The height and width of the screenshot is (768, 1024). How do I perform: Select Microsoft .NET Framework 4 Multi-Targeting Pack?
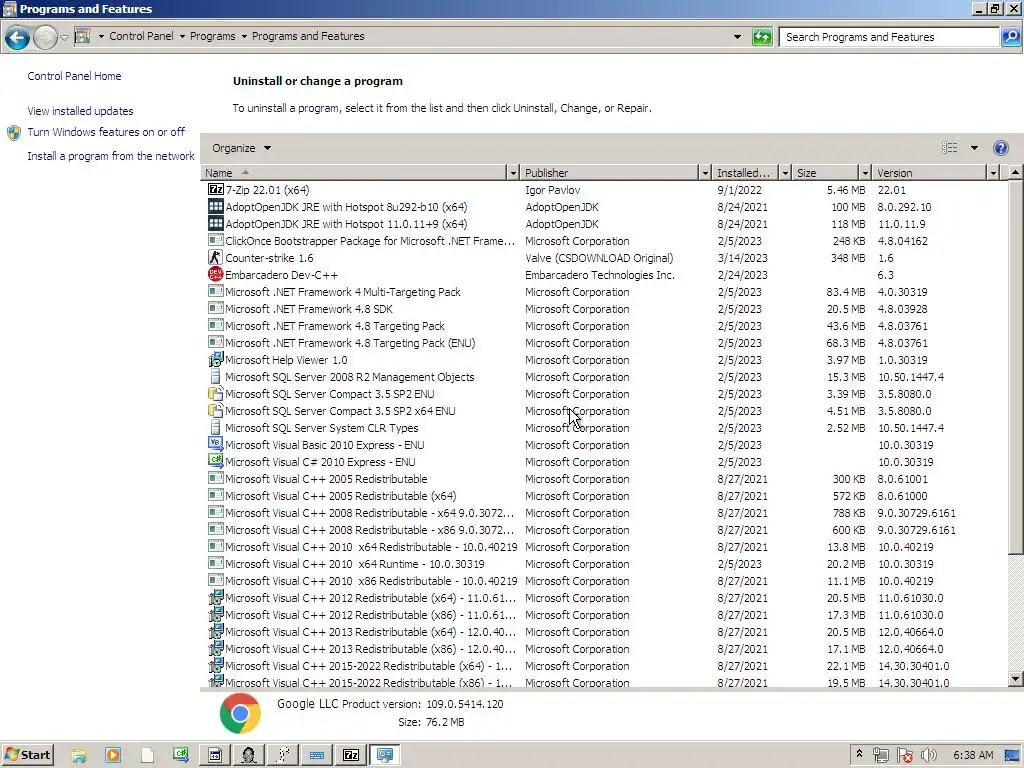(603, 291)
